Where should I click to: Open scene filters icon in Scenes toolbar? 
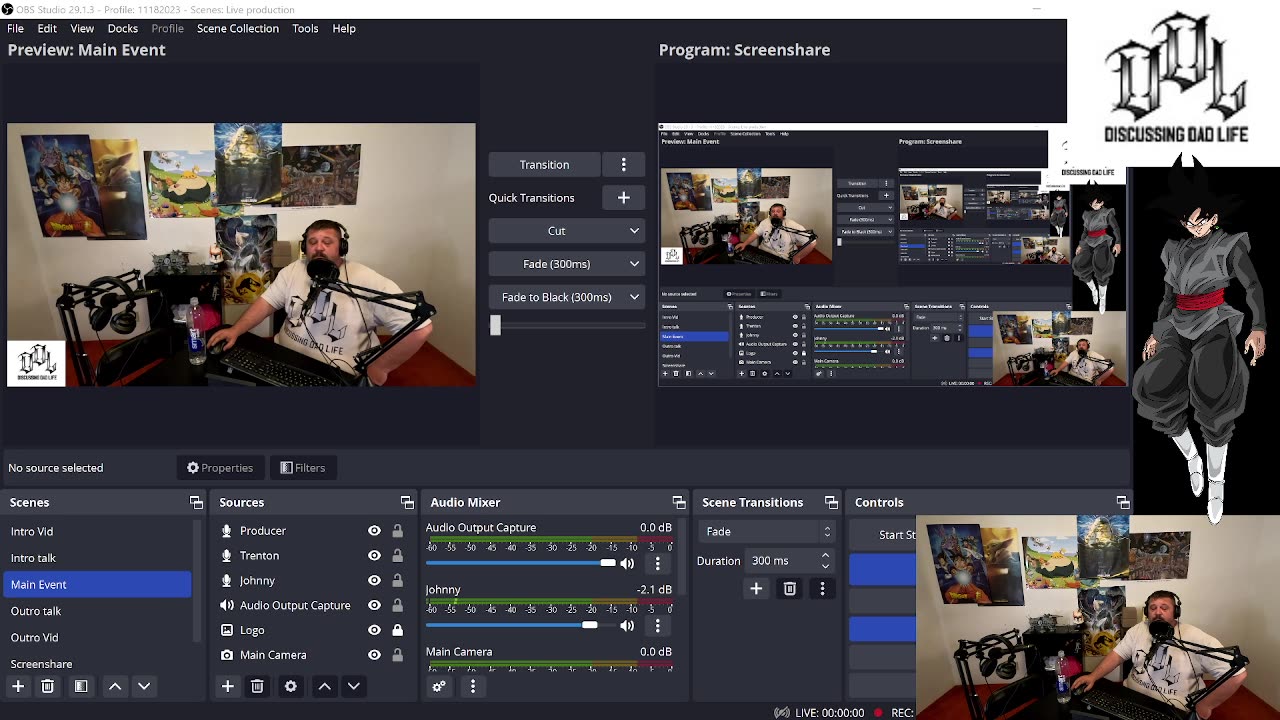coord(81,686)
